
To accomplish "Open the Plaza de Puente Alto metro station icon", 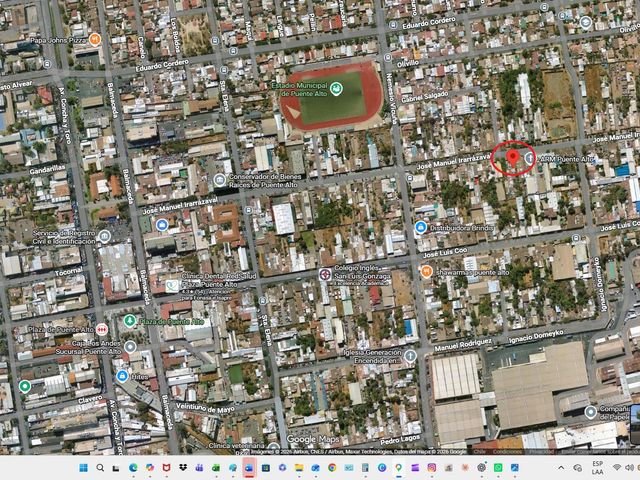I will tap(102, 329).
